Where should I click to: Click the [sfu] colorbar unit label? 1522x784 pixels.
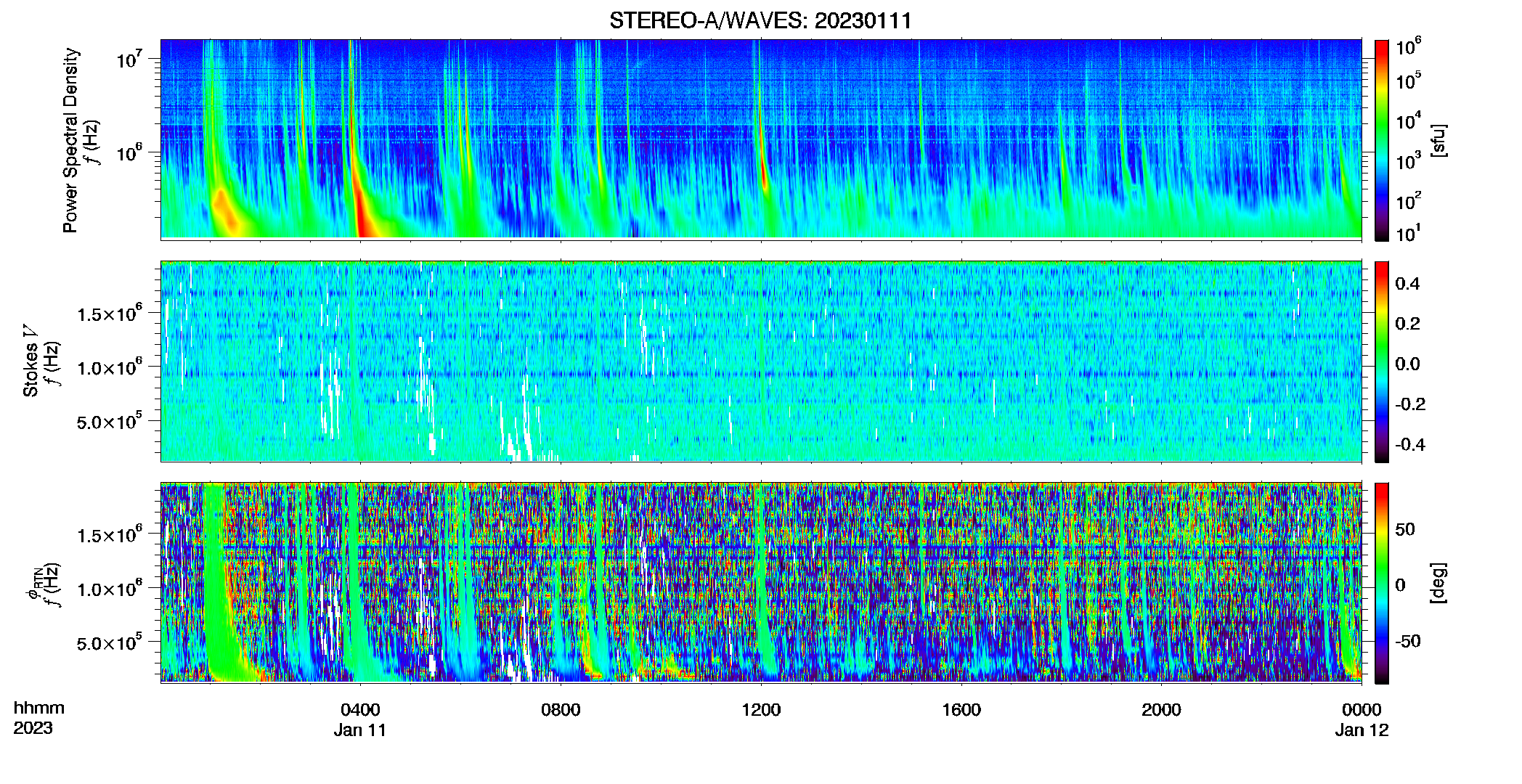1438,140
